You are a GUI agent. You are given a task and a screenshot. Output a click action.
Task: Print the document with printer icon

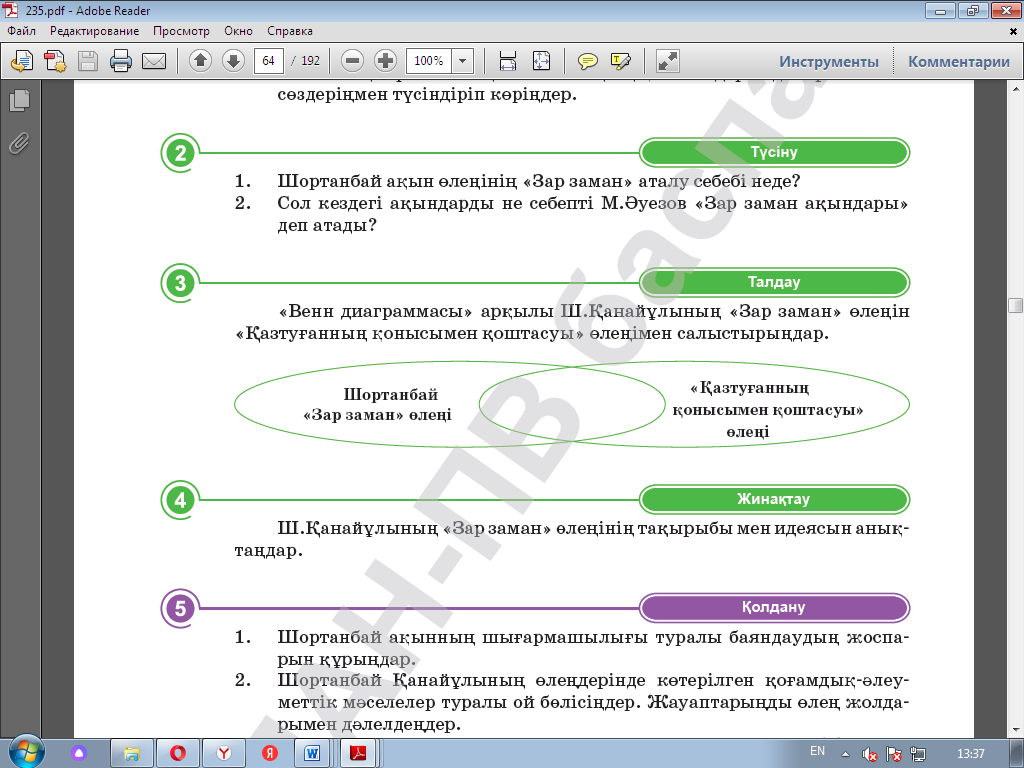[x=121, y=61]
